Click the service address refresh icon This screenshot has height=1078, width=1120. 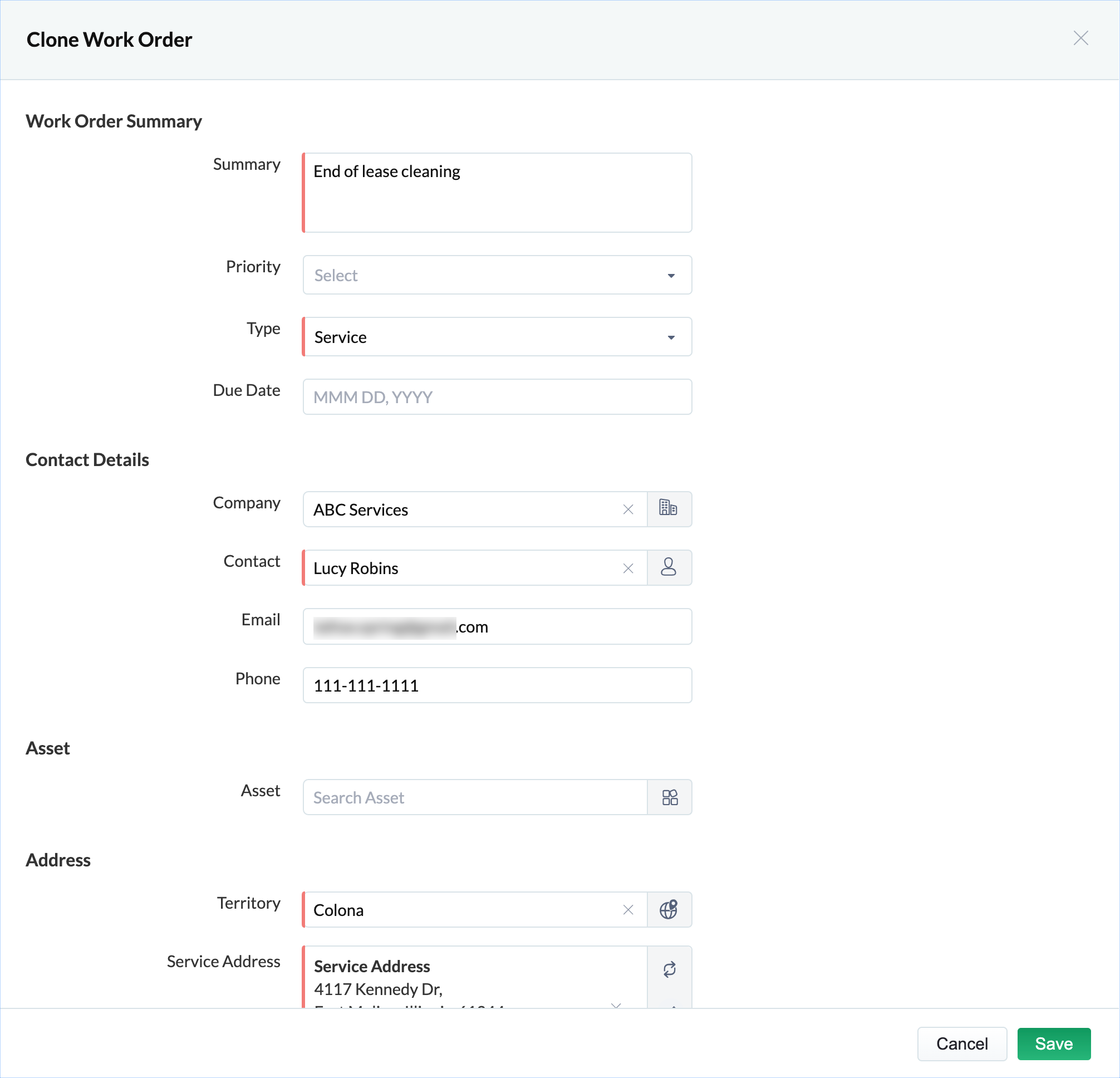pos(669,969)
